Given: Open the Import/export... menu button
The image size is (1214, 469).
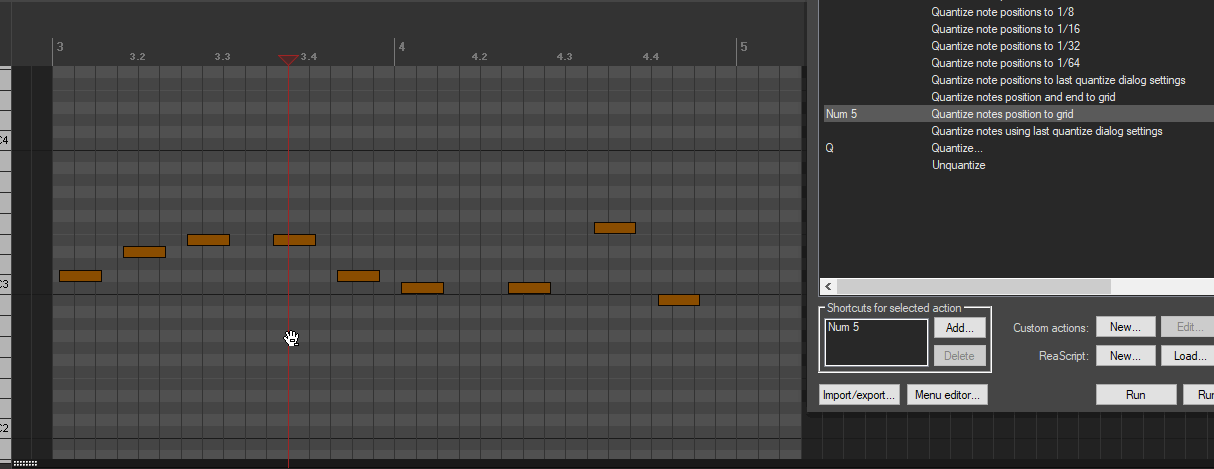Looking at the screenshot, I should pos(860,395).
